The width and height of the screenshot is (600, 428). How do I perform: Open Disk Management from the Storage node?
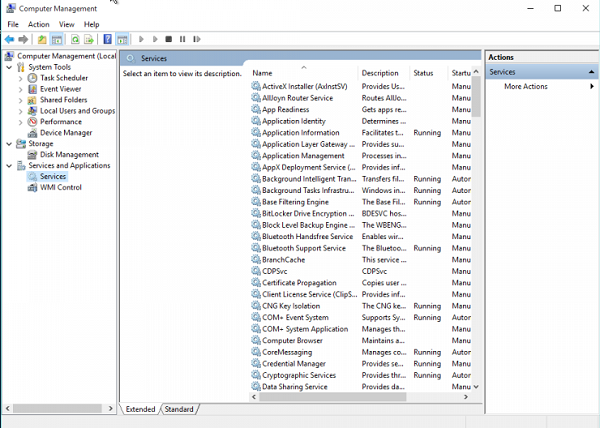(x=69, y=155)
